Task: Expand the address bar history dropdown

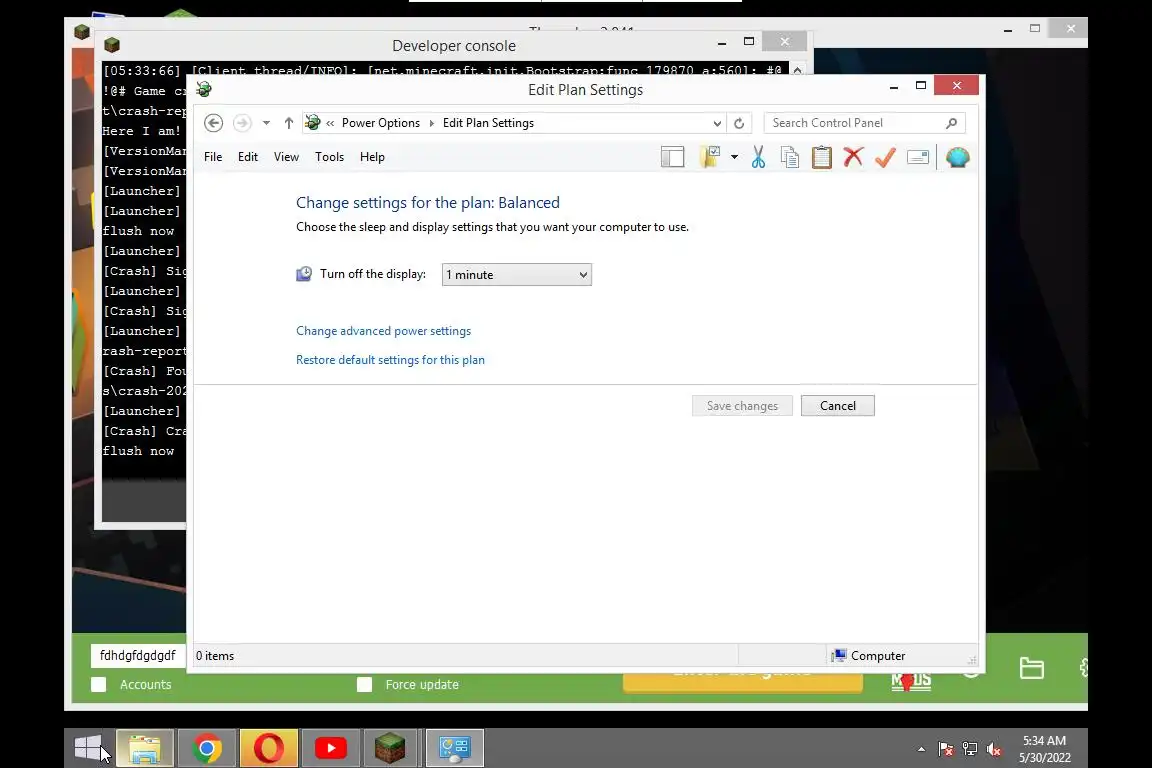Action: point(717,123)
